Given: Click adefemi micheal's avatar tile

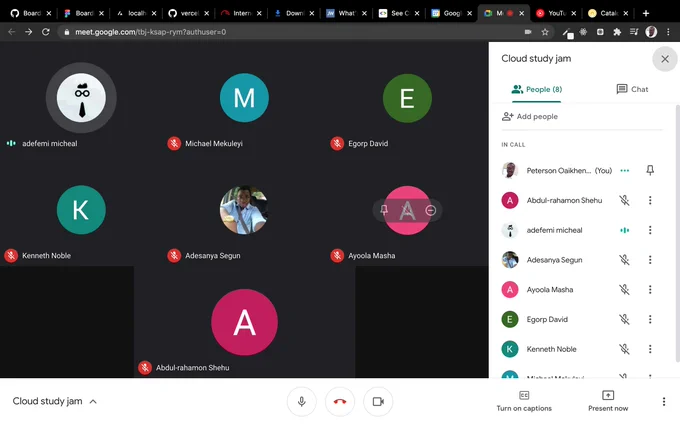Looking at the screenshot, I should point(81,98).
